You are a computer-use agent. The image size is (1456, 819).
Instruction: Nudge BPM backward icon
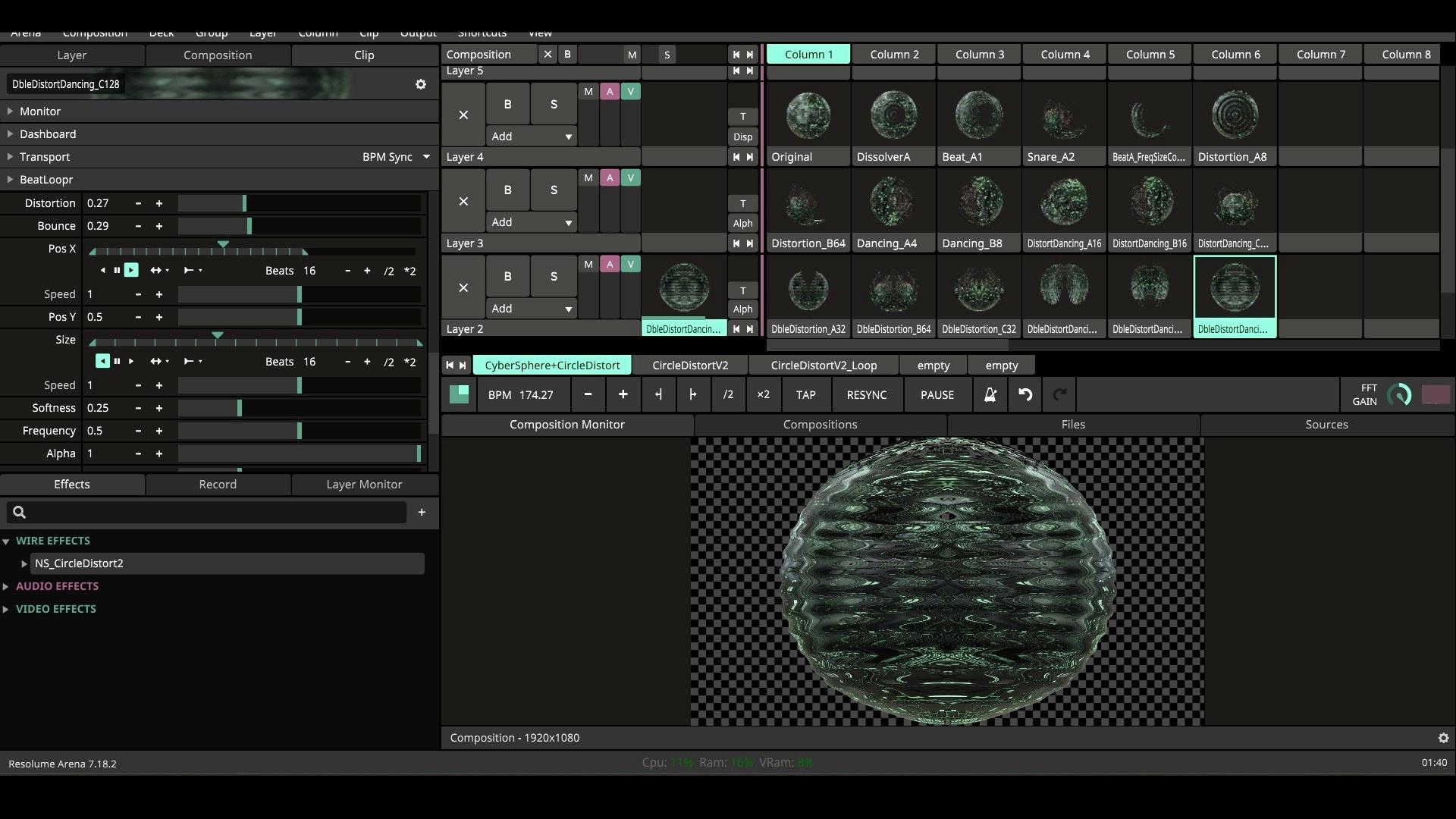pos(658,395)
